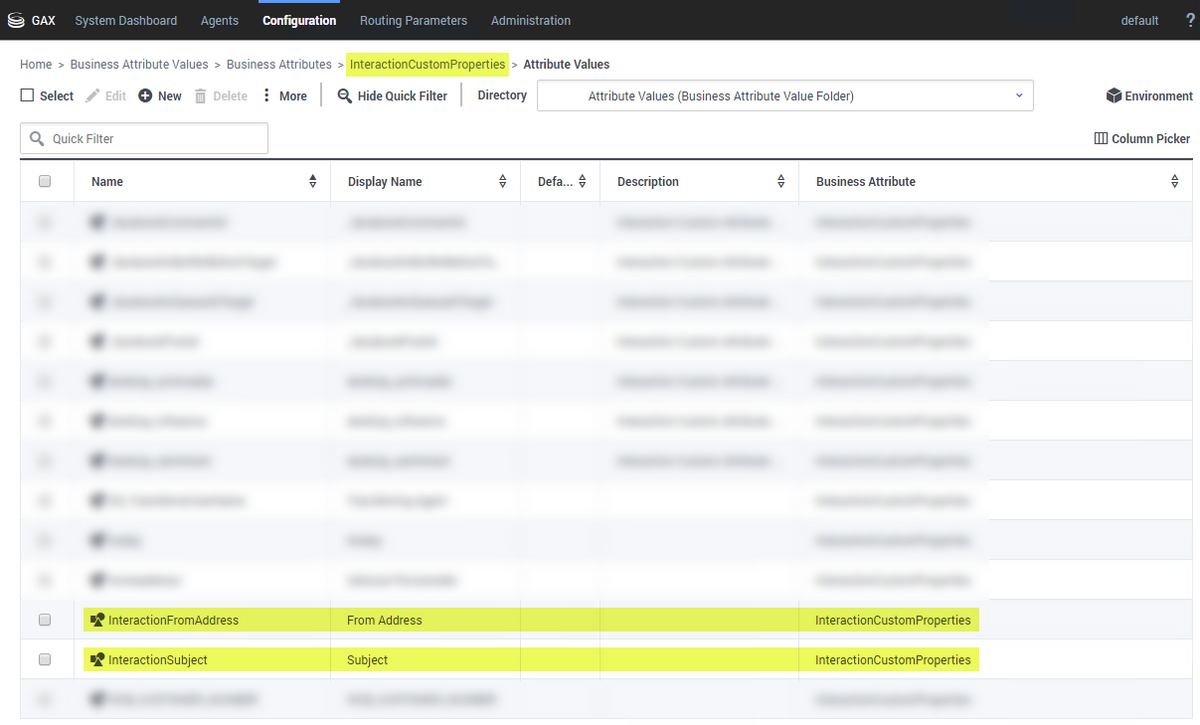Click the New plus icon

point(145,96)
